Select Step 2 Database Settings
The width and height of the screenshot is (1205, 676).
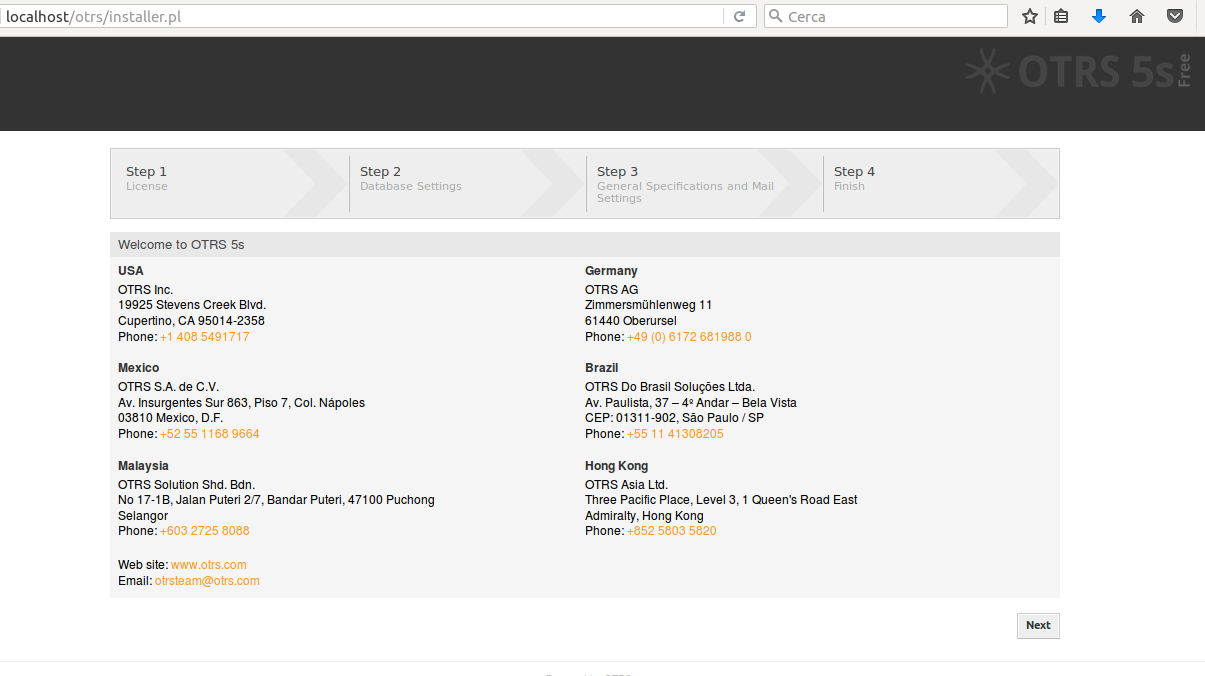(468, 183)
